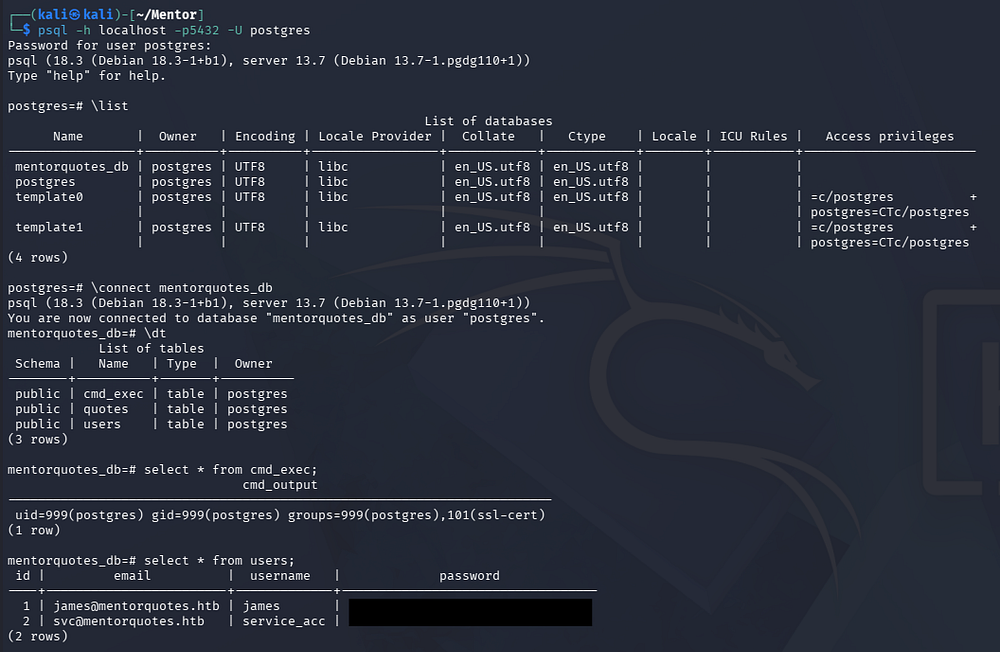Select cmd_exec in the tables list
The height and width of the screenshot is (652, 1000).
[x=113, y=394]
